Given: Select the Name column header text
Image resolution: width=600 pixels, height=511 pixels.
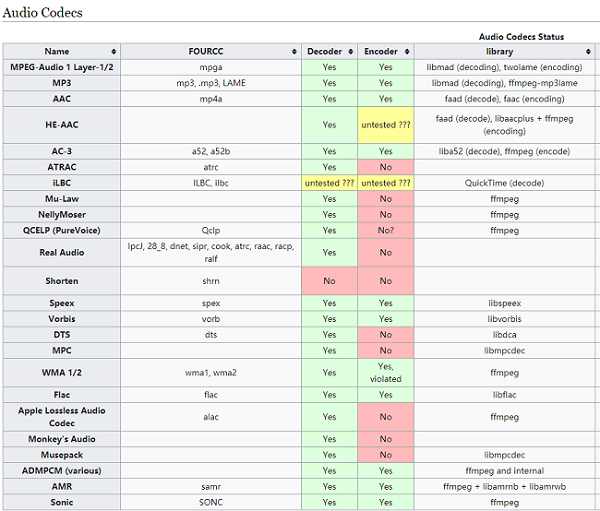Looking at the screenshot, I should pos(57,51).
